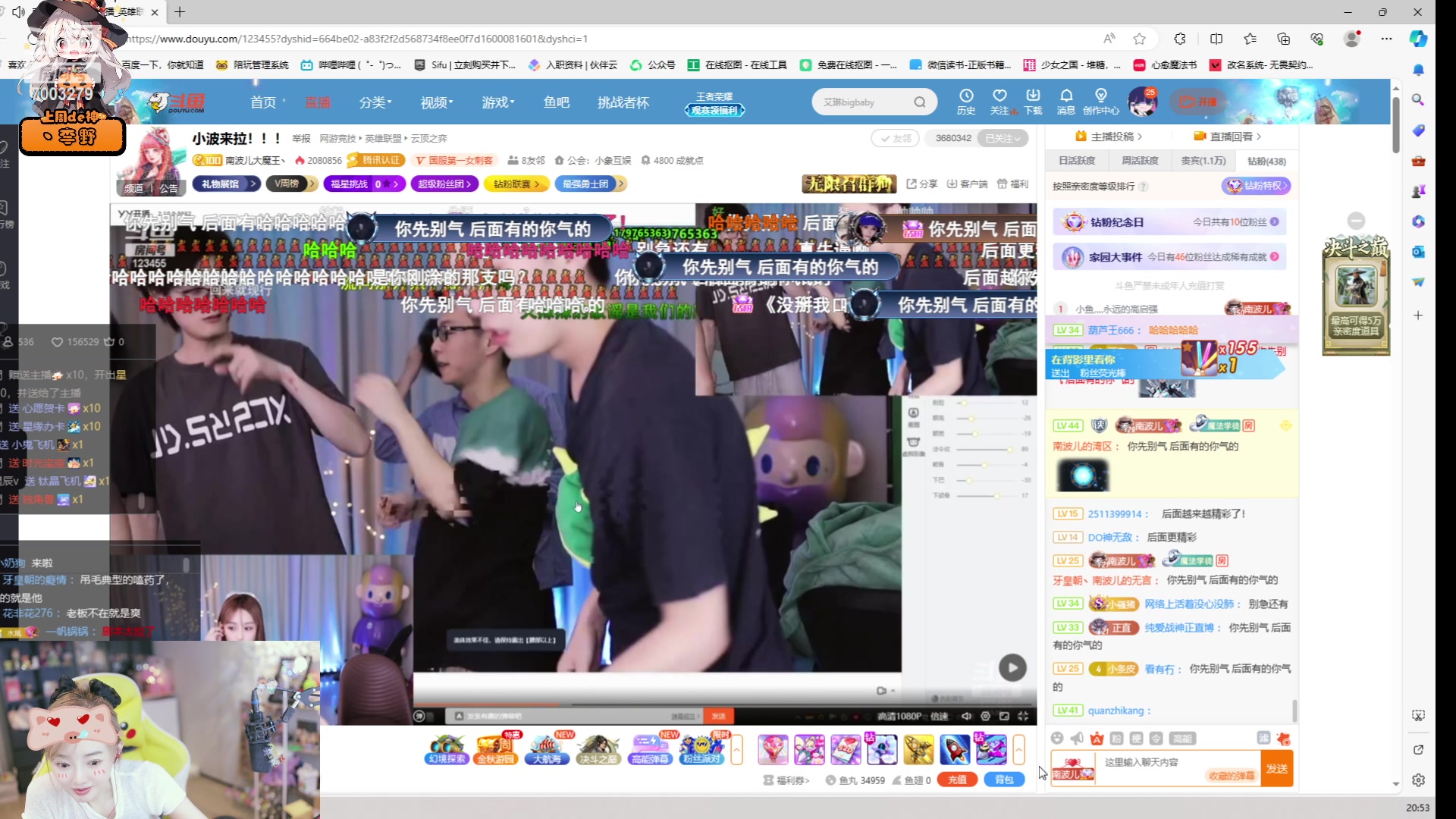1456x819 pixels.
Task: Expand the 分类 category dropdown
Action: (x=375, y=102)
